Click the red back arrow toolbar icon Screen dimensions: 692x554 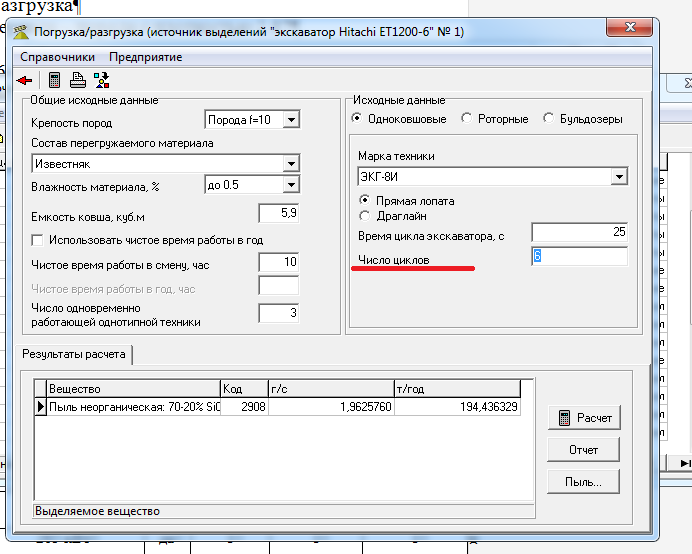click(x=25, y=80)
